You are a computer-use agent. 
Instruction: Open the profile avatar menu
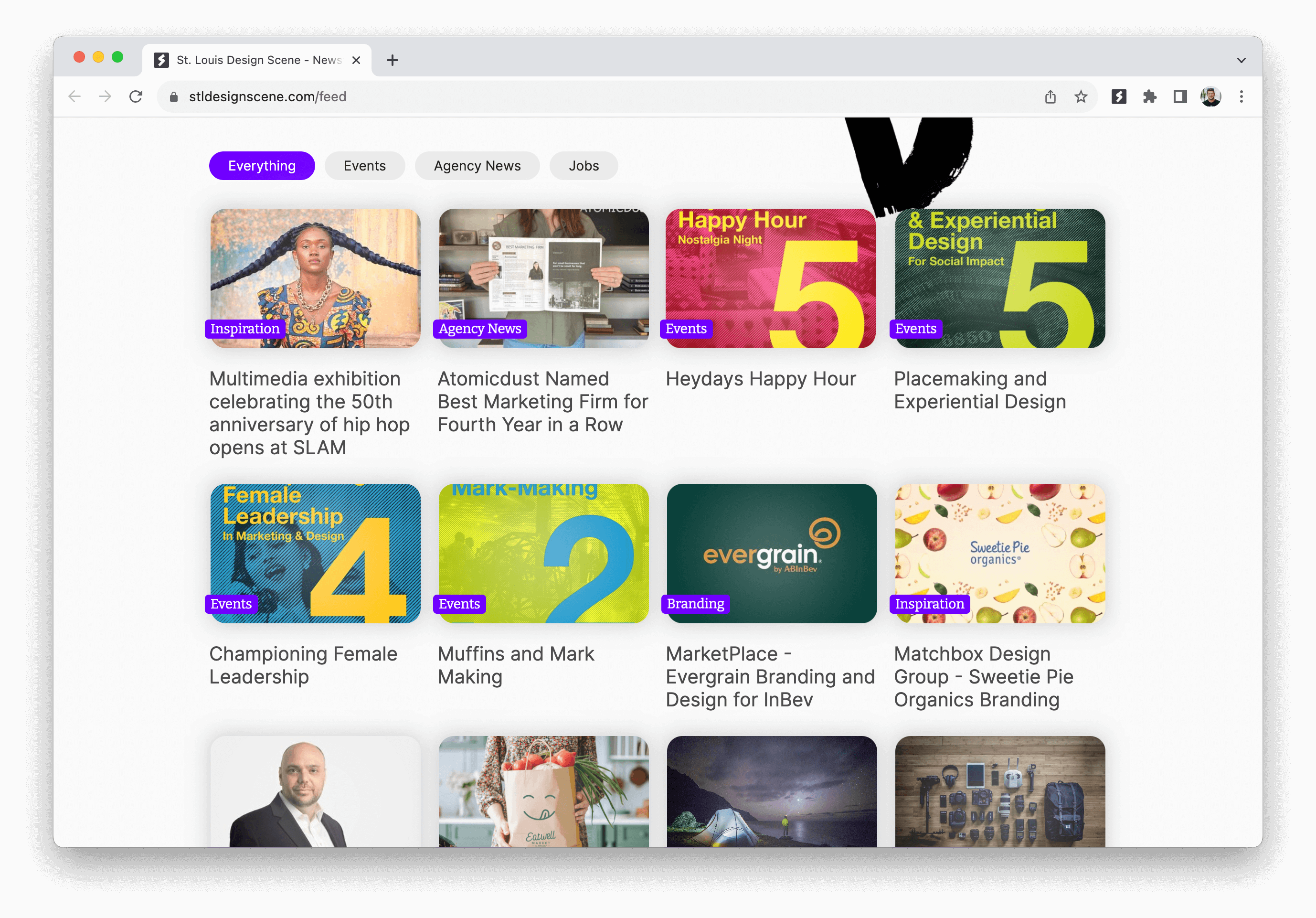point(1210,96)
